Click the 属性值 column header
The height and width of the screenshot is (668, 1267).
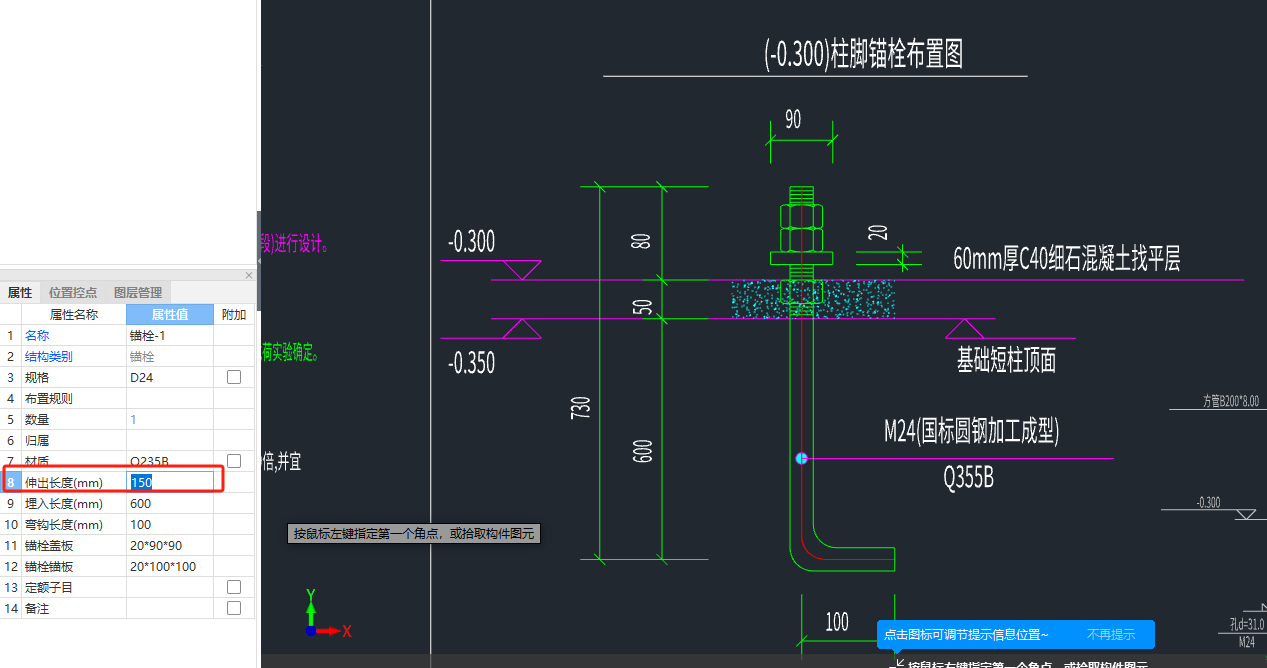pos(169,315)
